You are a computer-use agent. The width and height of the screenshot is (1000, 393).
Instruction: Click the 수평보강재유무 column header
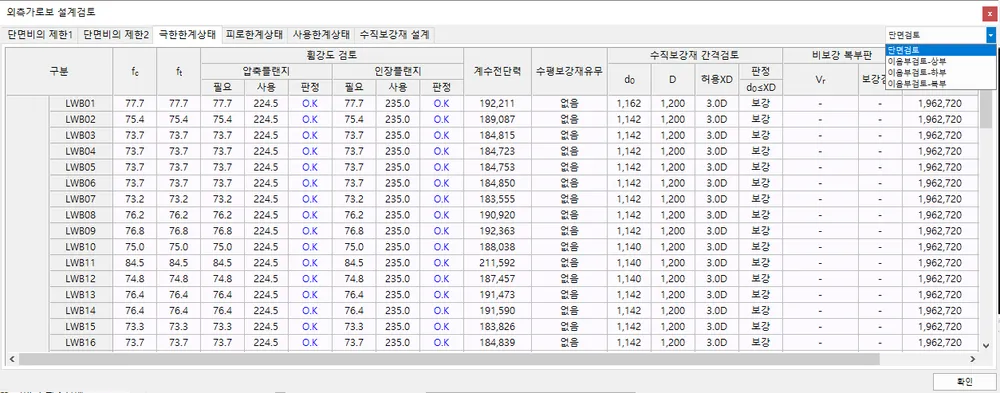[x=569, y=71]
